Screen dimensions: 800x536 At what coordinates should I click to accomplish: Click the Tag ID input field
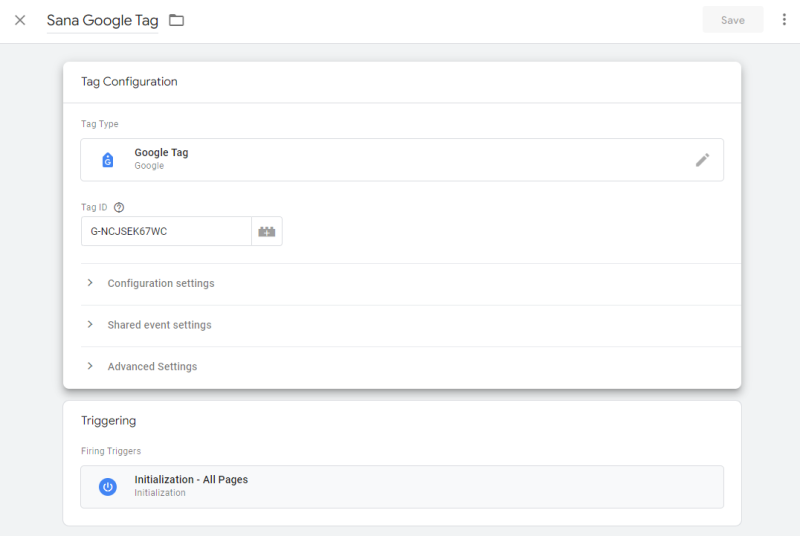[x=166, y=232]
